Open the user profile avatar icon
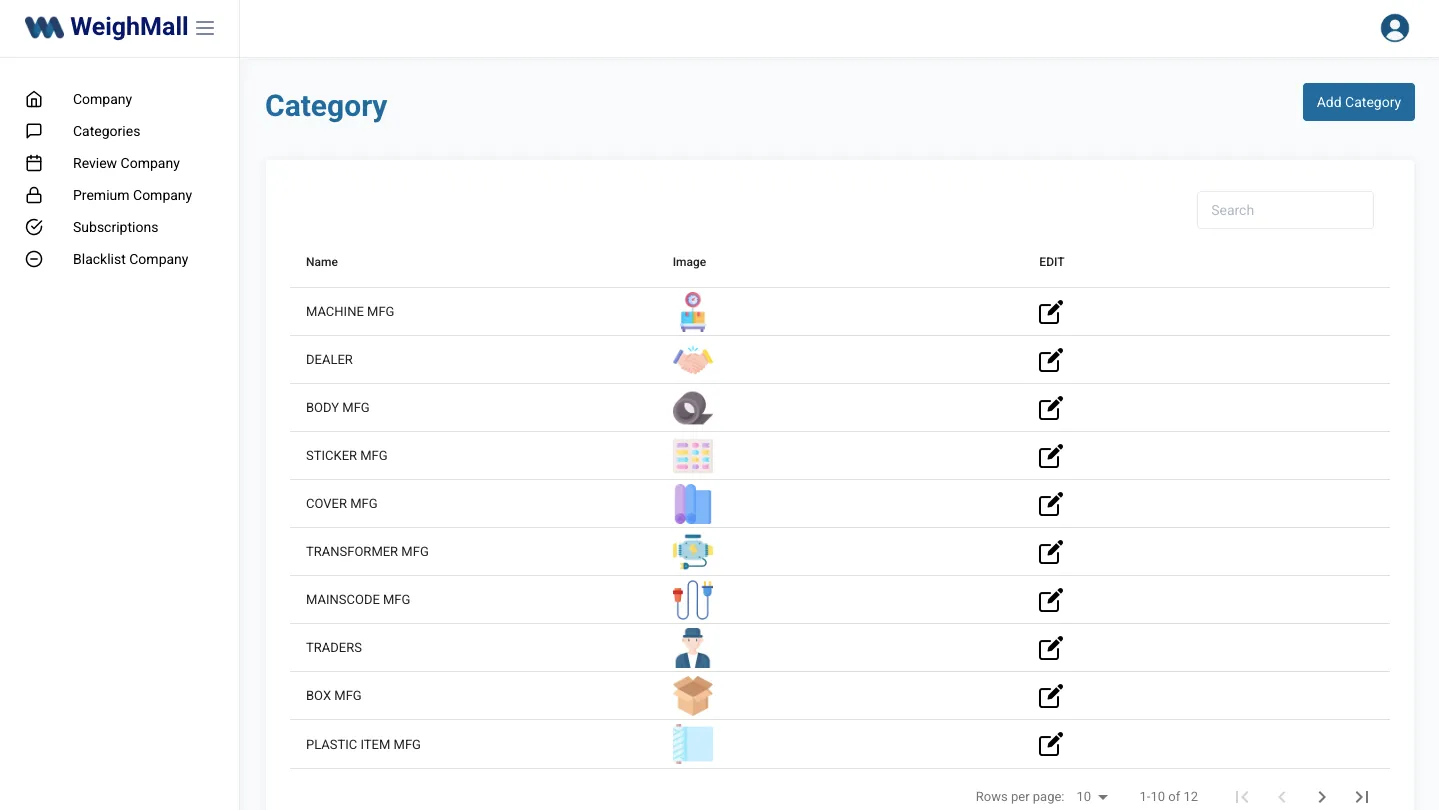This screenshot has height=810, width=1439. [1394, 28]
